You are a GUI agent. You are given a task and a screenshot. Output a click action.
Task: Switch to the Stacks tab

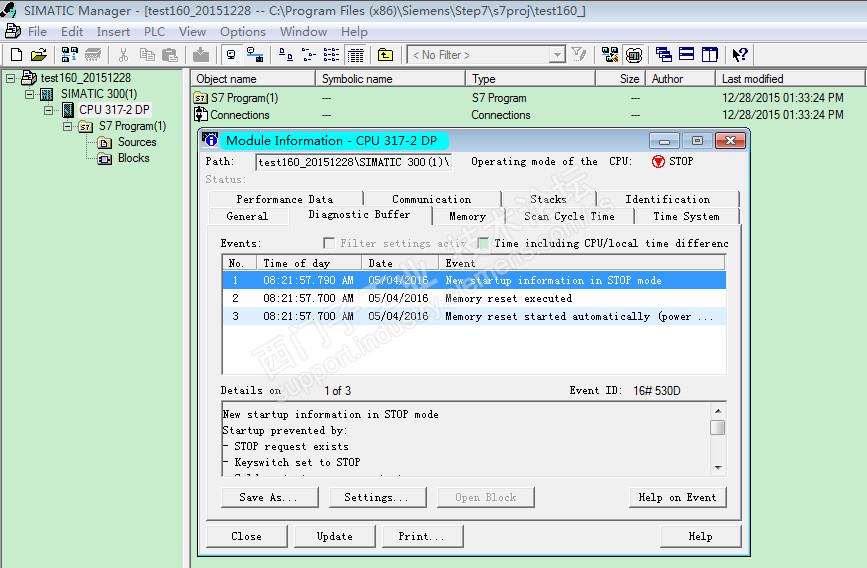[x=548, y=199]
